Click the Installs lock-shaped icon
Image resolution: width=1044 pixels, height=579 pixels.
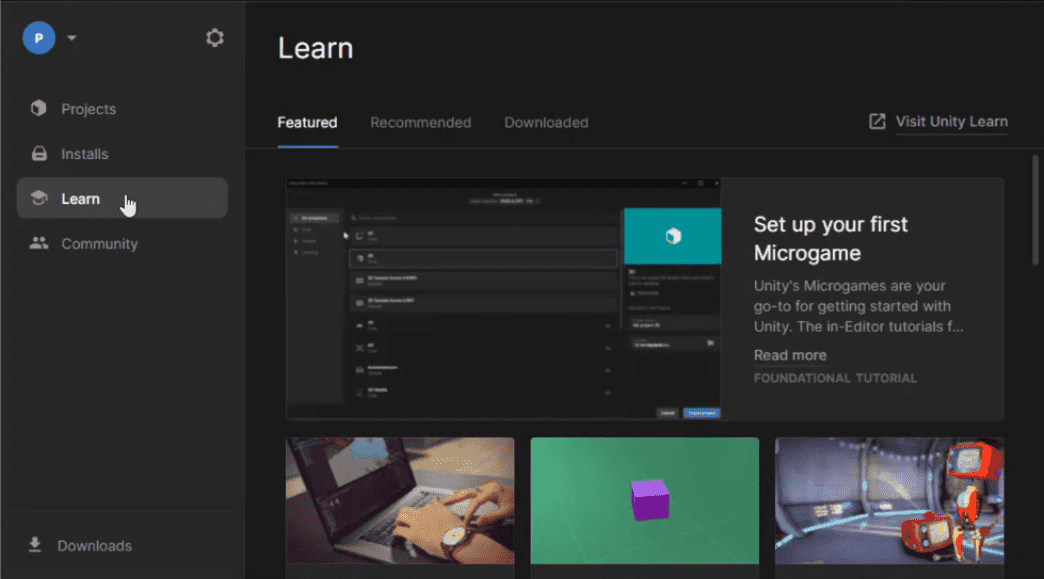click(39, 153)
